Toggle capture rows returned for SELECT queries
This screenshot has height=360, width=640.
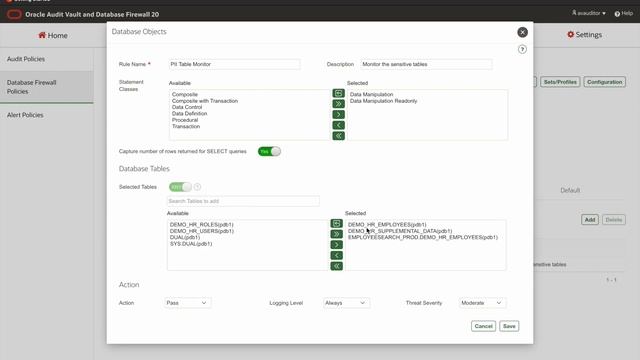[x=269, y=151]
